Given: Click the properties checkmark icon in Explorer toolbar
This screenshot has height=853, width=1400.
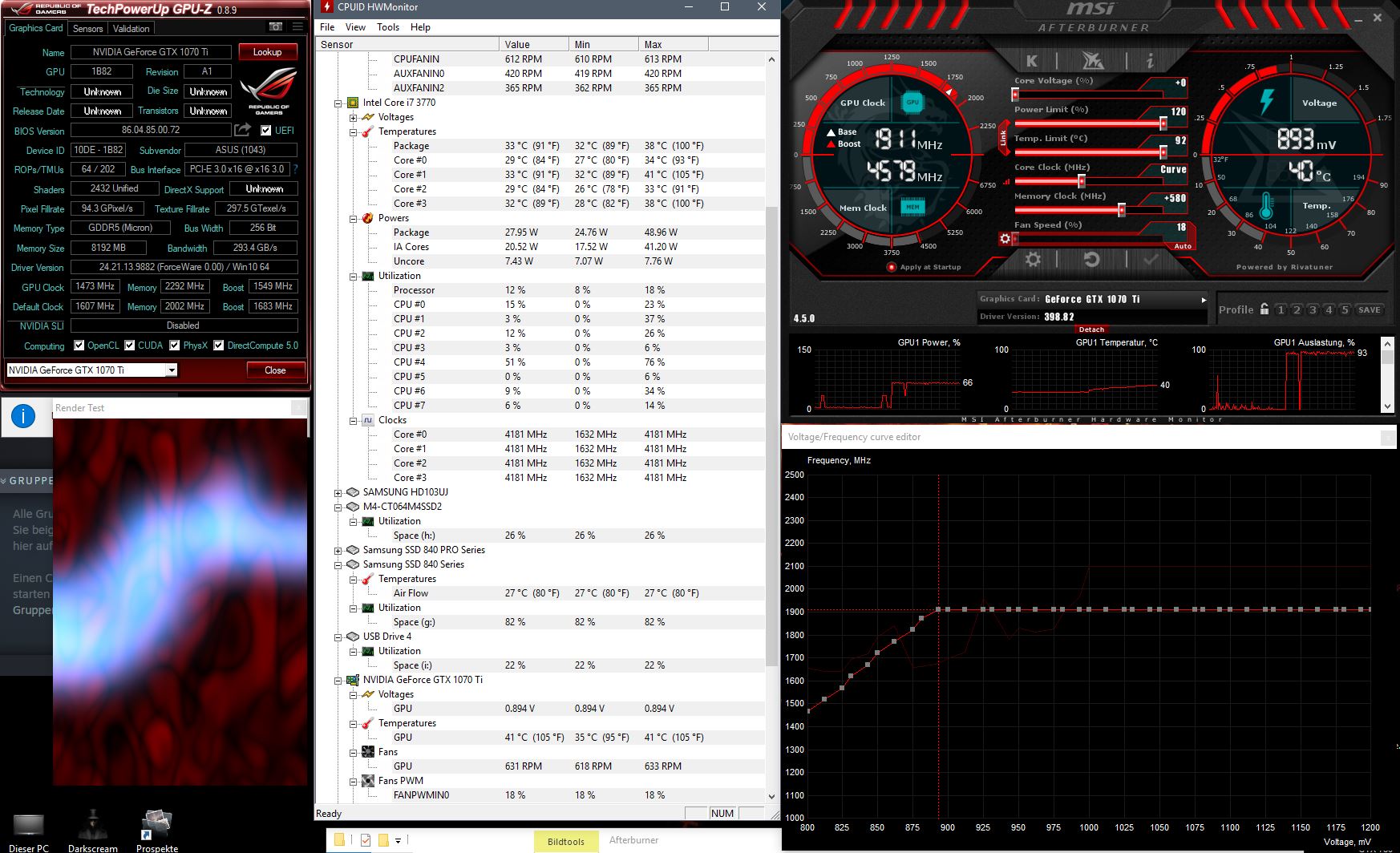Looking at the screenshot, I should [366, 840].
